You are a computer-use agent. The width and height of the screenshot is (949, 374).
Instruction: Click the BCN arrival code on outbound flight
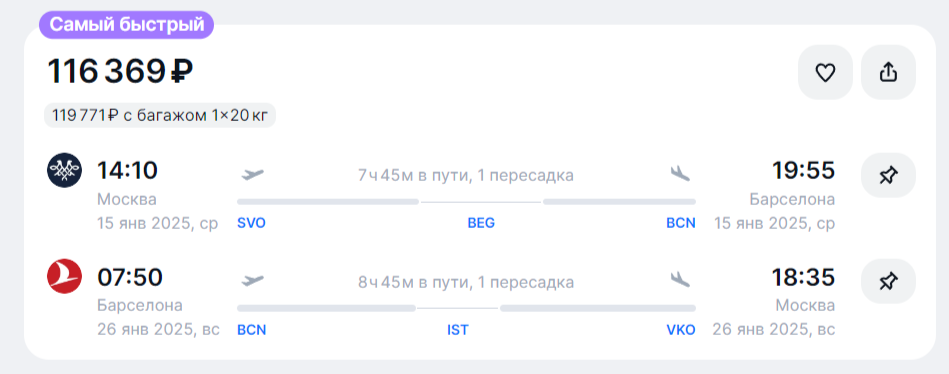(x=681, y=223)
